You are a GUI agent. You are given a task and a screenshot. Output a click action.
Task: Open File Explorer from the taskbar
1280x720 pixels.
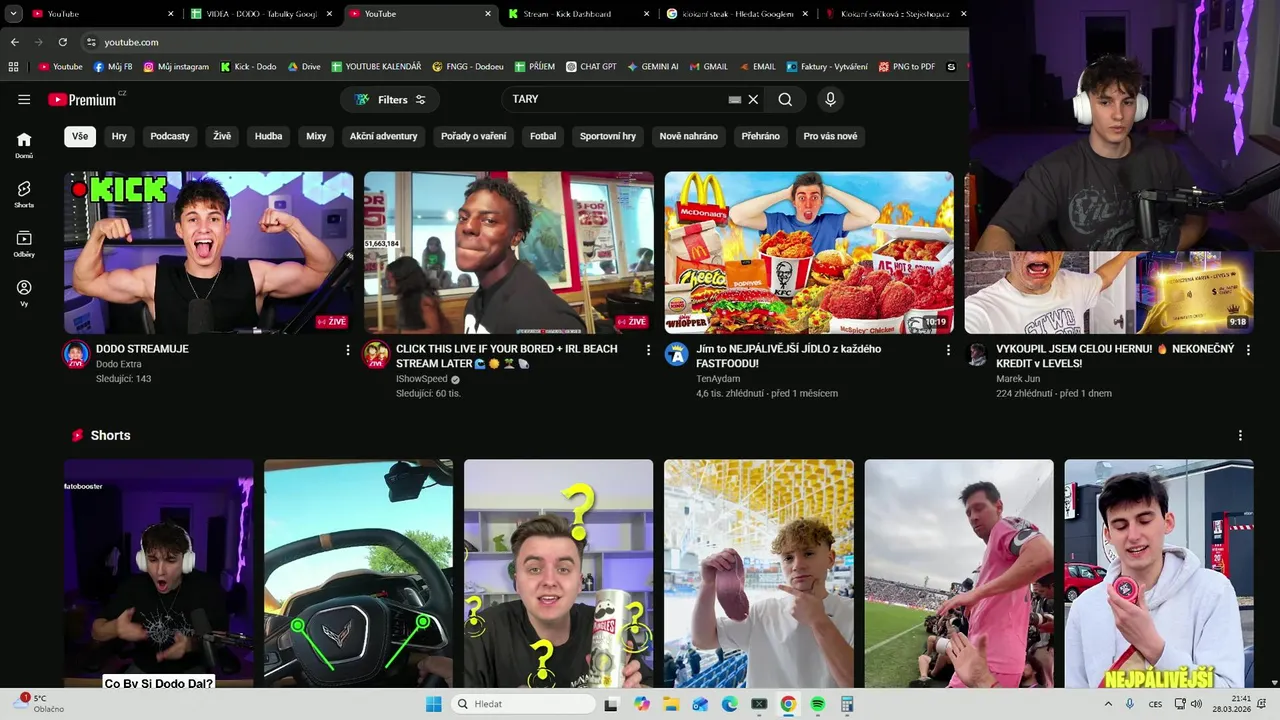pyautogui.click(x=671, y=704)
